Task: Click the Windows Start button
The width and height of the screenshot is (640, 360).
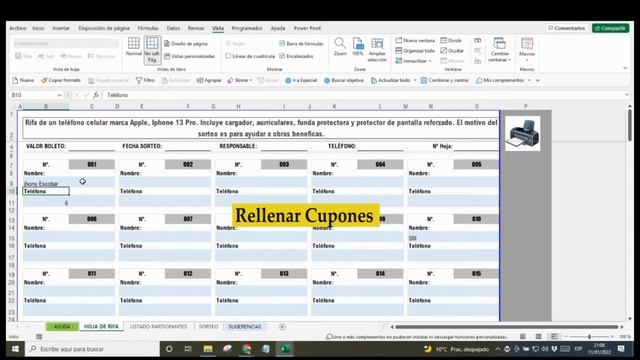Action: click(x=15, y=349)
